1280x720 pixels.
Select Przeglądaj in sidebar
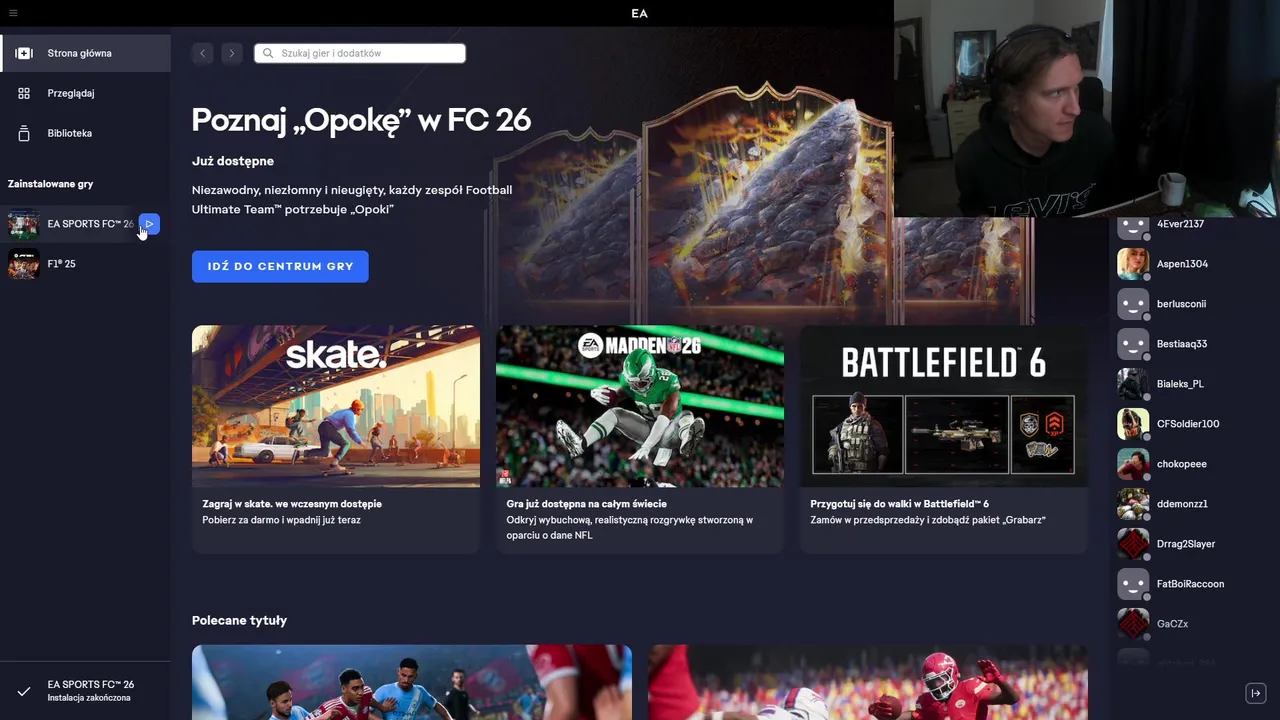[x=85, y=93]
